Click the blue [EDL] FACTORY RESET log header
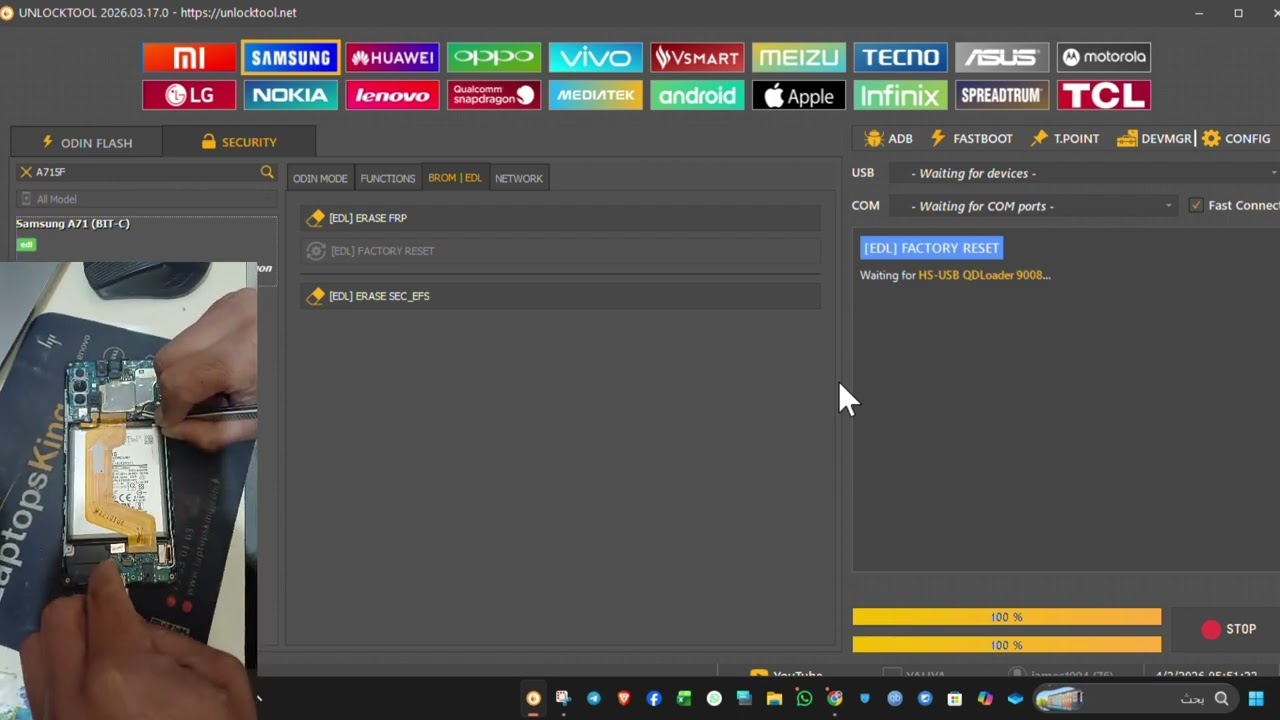Image resolution: width=1280 pixels, height=720 pixels. point(931,248)
